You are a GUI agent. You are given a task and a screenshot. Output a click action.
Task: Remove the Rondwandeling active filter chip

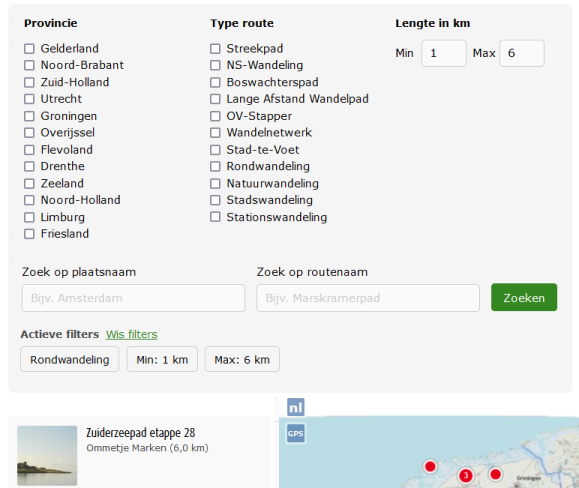[x=70, y=359]
